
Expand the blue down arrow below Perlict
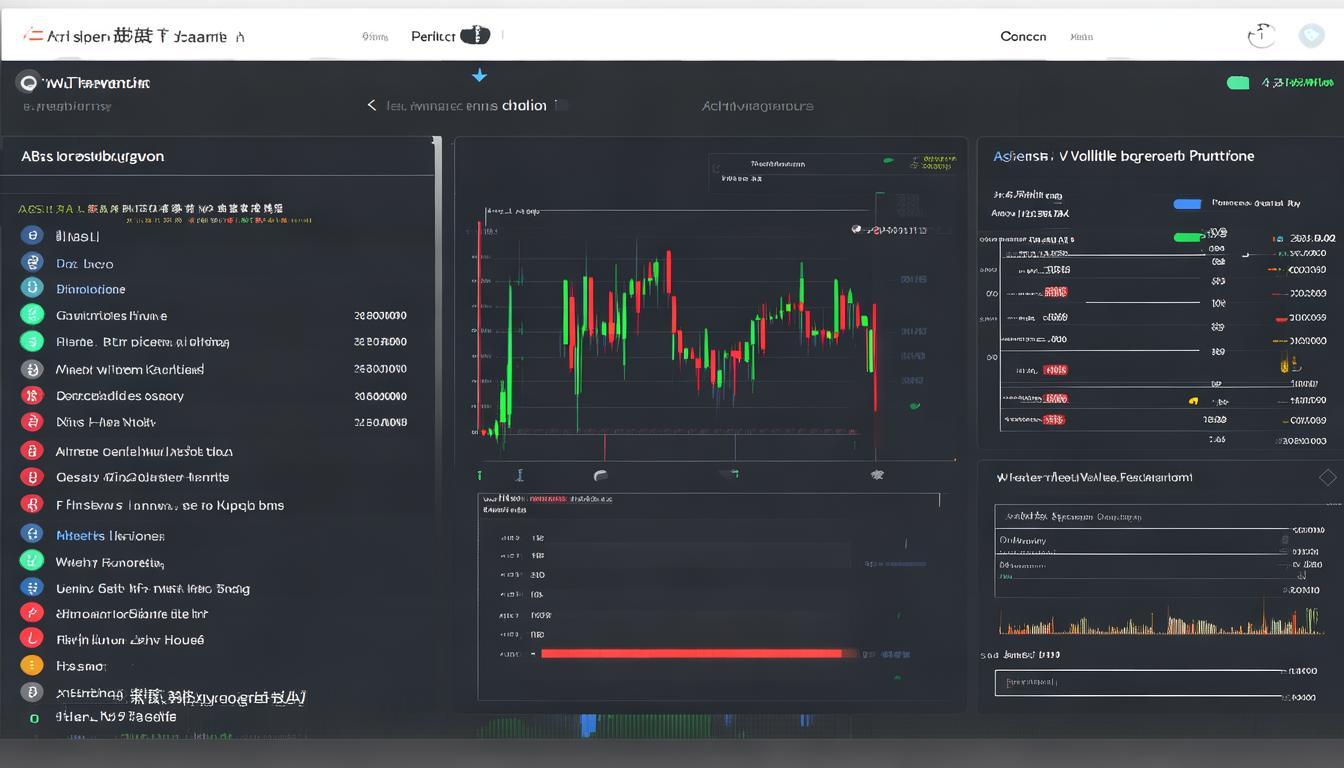(479, 75)
